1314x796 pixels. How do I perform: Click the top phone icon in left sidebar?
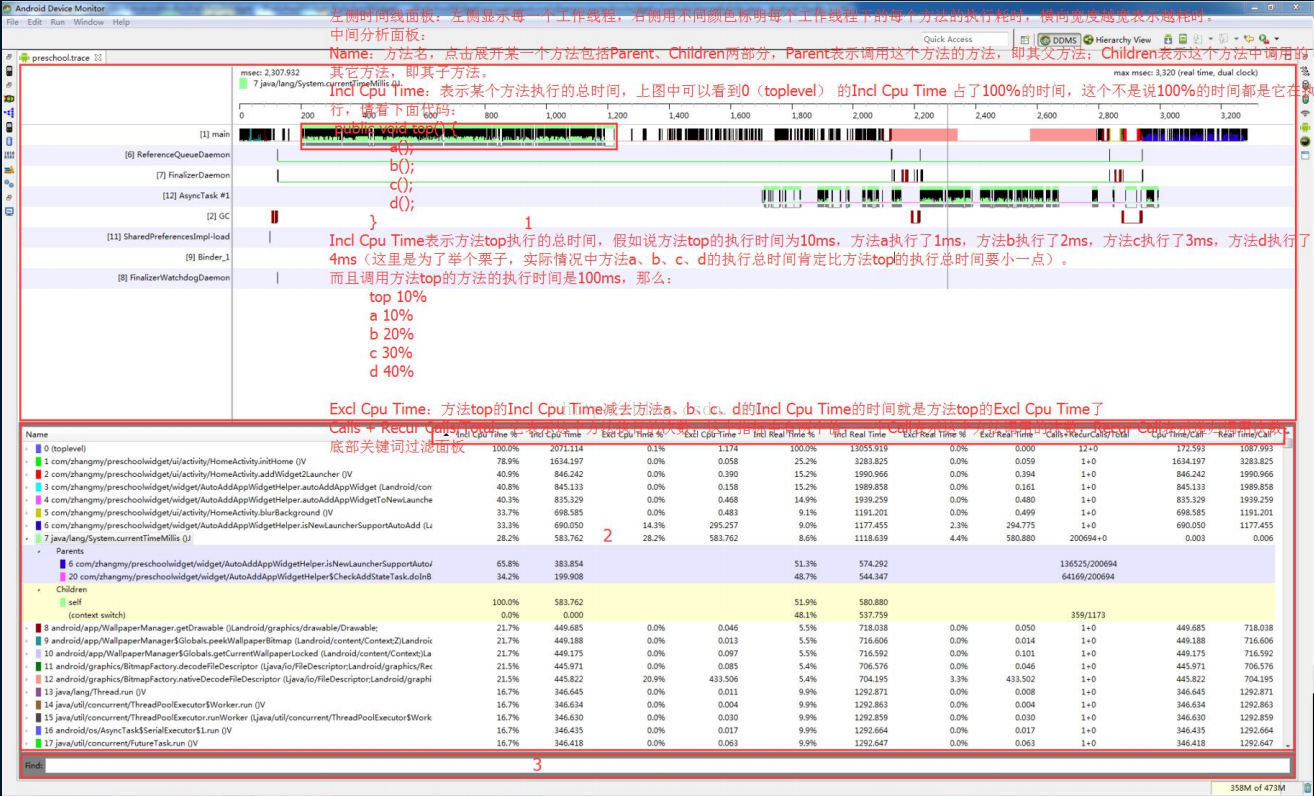(9, 71)
